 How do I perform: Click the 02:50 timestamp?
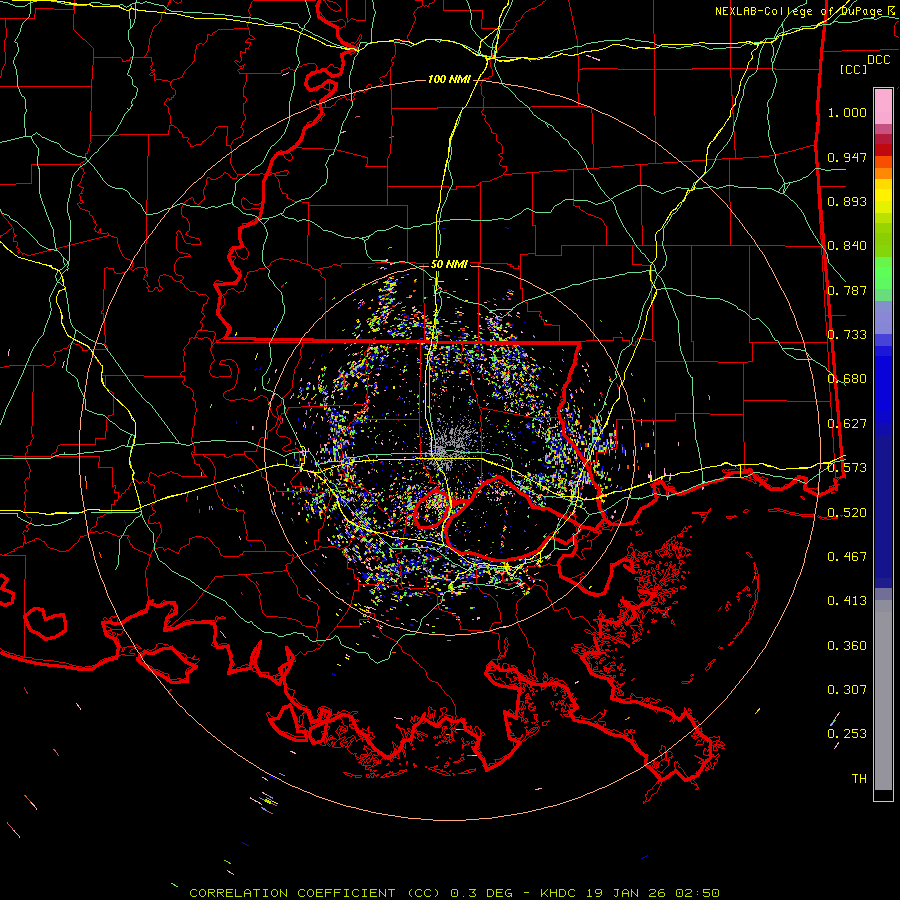coord(697,893)
